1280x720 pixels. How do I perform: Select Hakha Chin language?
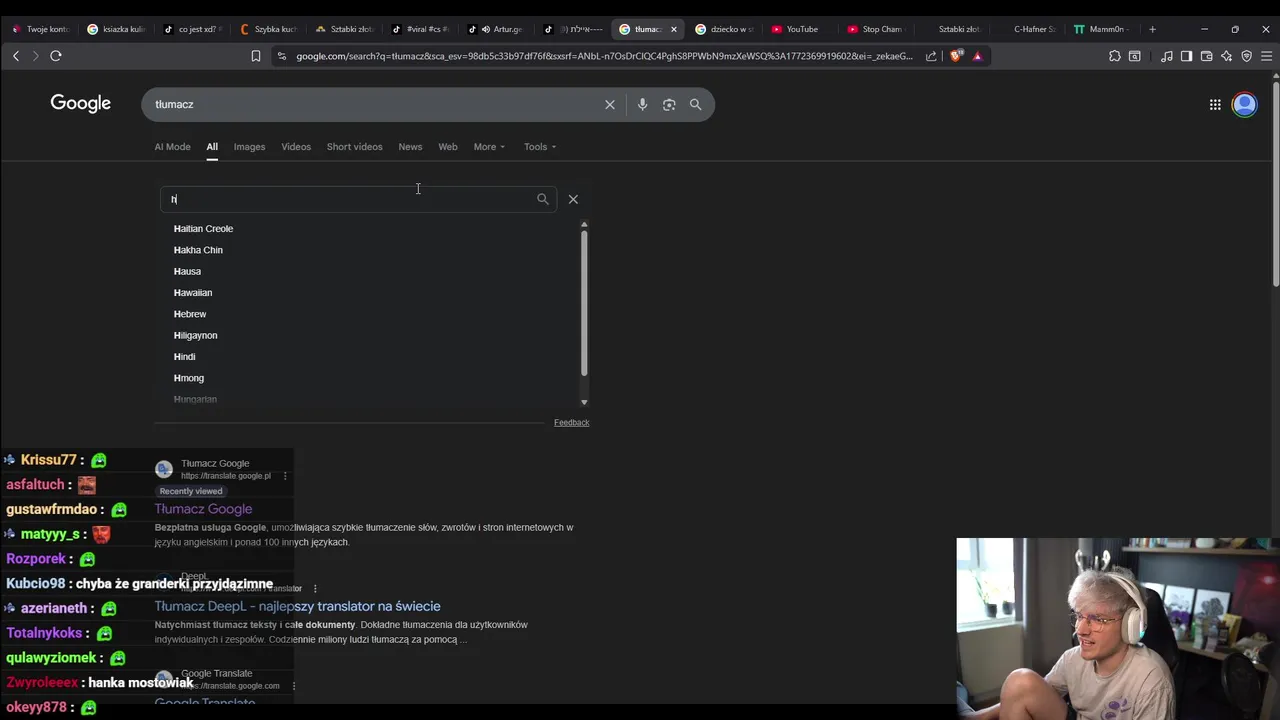click(198, 250)
